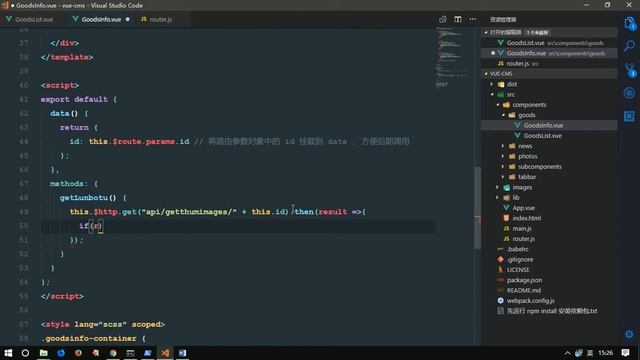
Task: Open App.vue in the file tree
Action: 549,208
